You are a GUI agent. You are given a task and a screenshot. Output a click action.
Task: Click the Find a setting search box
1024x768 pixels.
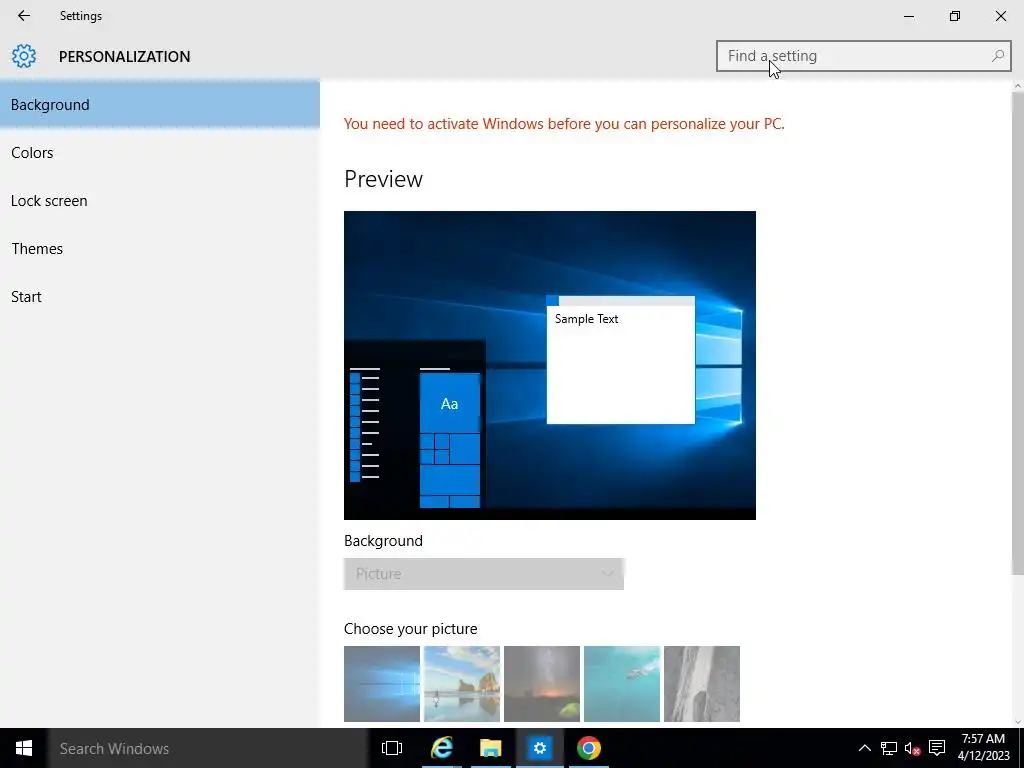(863, 56)
